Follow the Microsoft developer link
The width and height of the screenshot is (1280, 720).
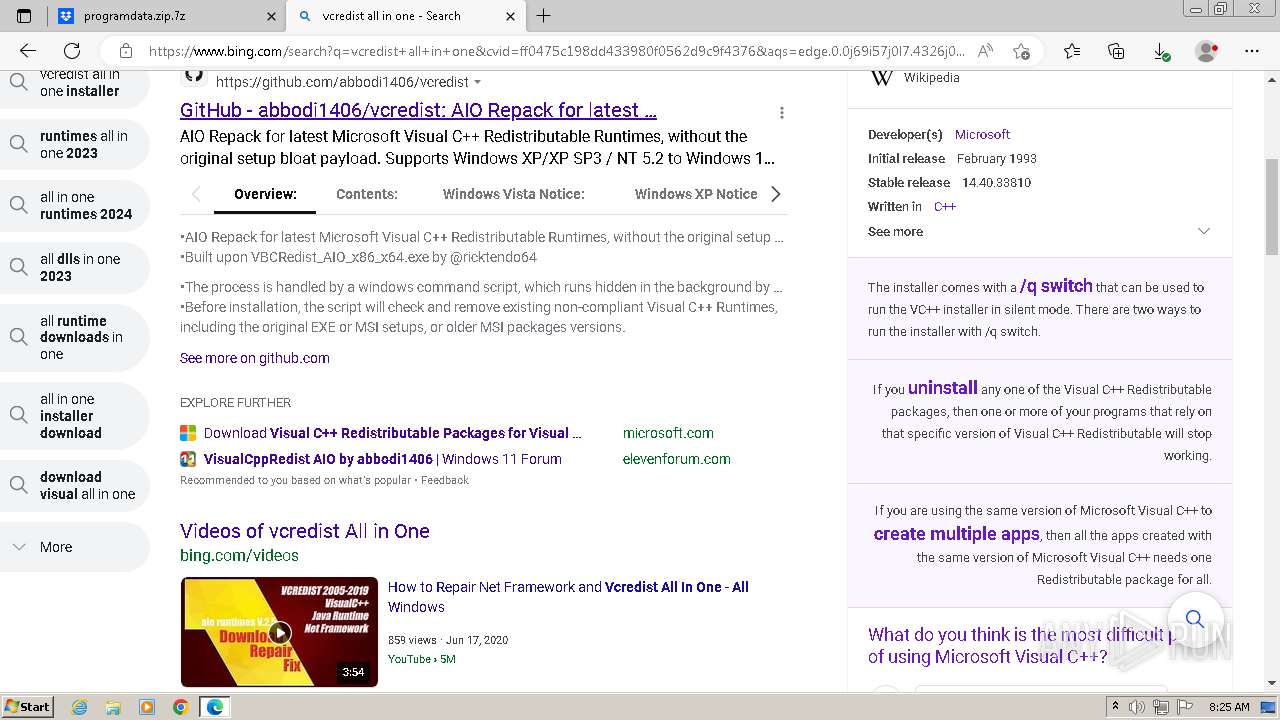point(982,134)
